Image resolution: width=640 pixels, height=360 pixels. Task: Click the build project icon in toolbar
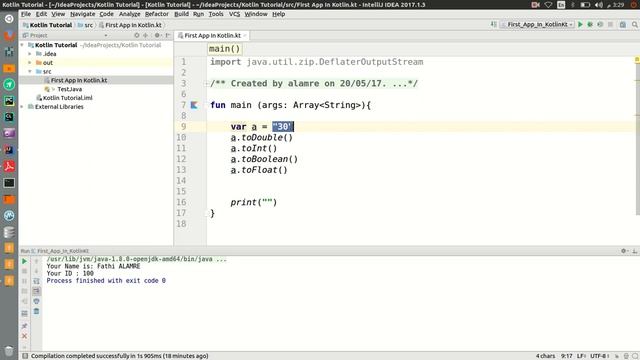[x=493, y=24]
